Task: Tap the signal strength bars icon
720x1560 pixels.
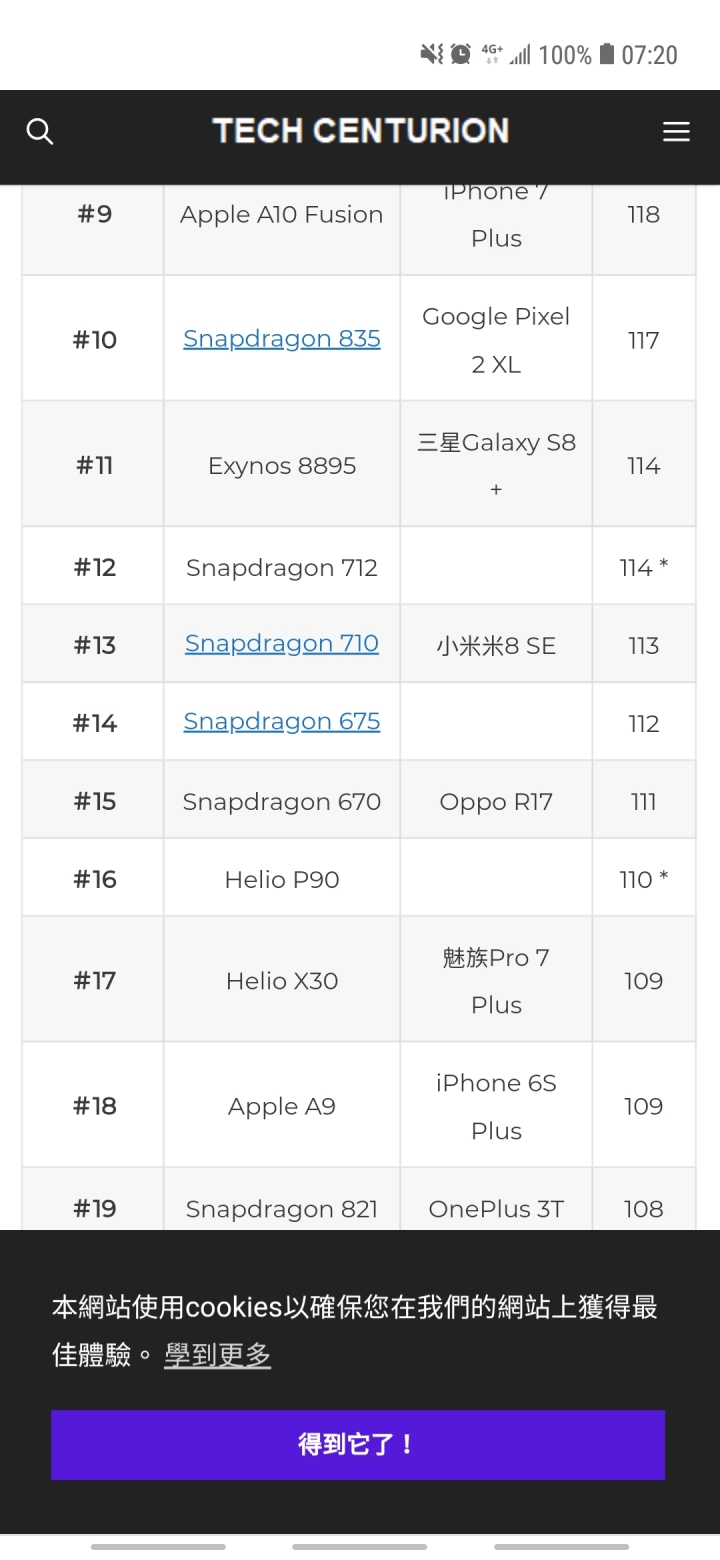Action: point(520,55)
